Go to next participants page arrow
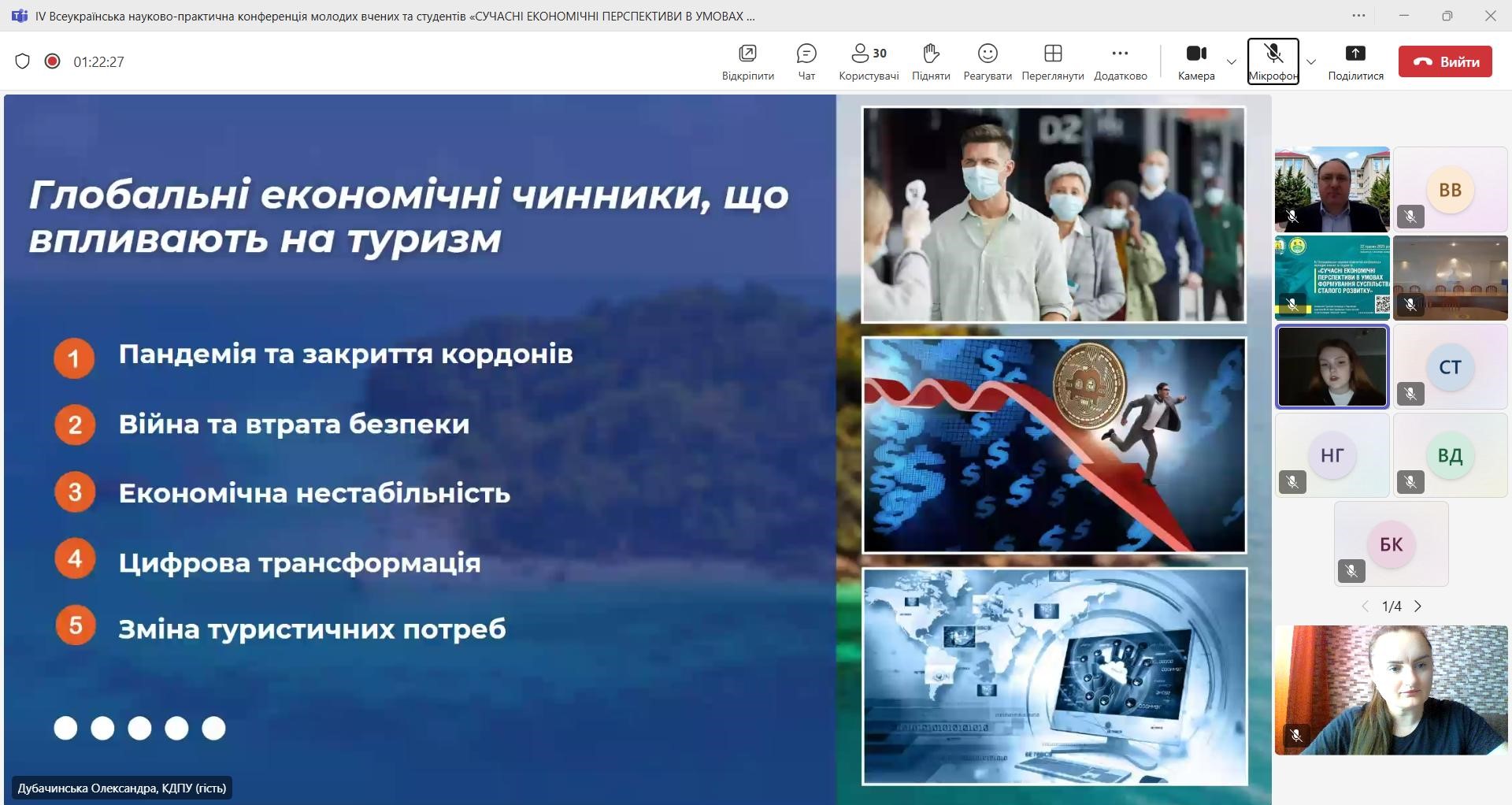 pyautogui.click(x=1418, y=607)
